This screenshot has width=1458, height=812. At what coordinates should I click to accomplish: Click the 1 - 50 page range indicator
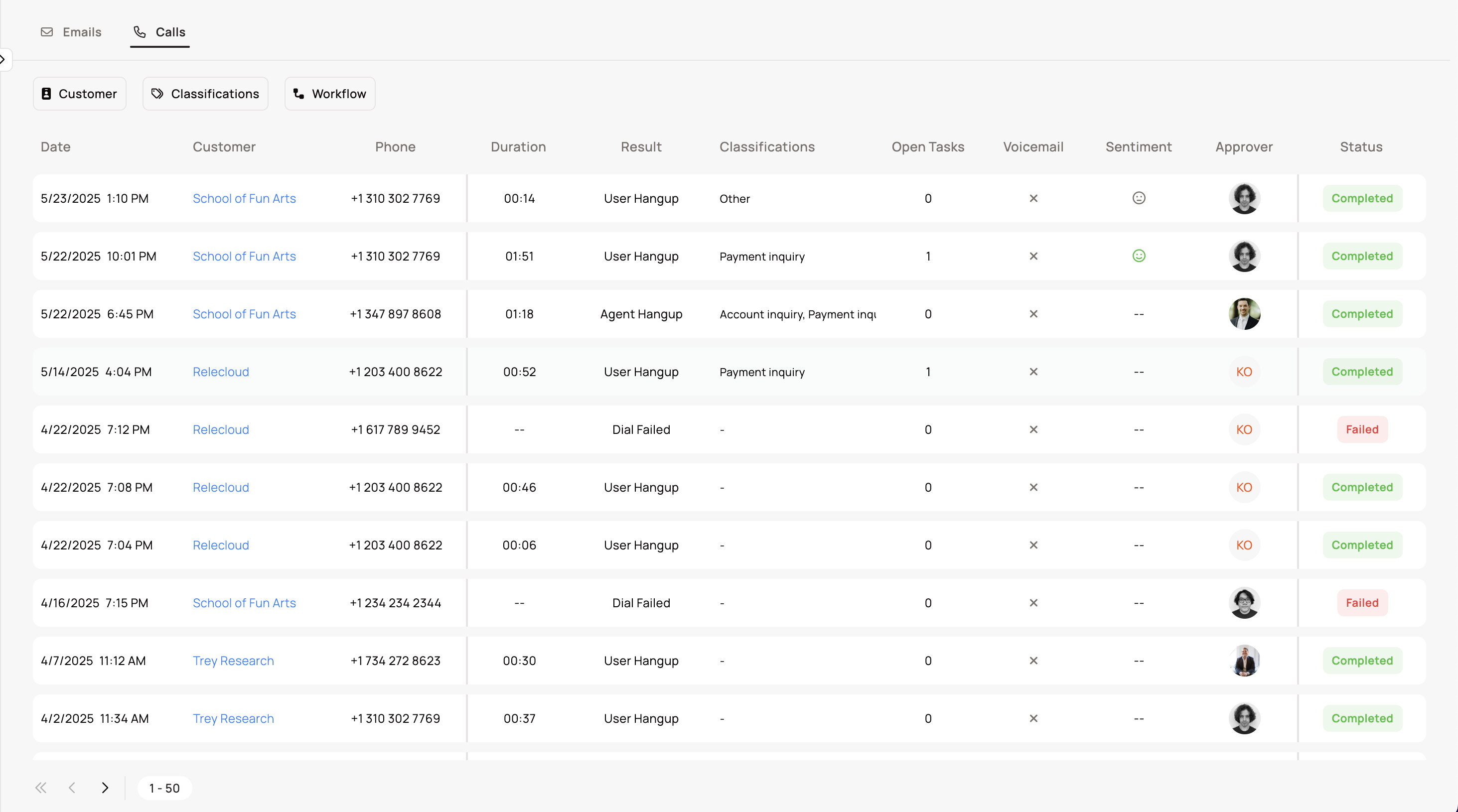point(165,788)
